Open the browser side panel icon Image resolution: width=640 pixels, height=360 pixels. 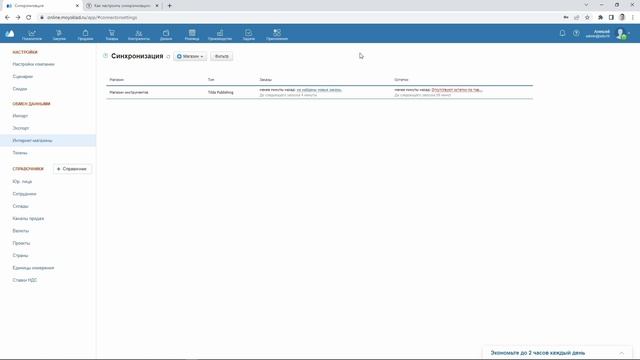[611, 18]
